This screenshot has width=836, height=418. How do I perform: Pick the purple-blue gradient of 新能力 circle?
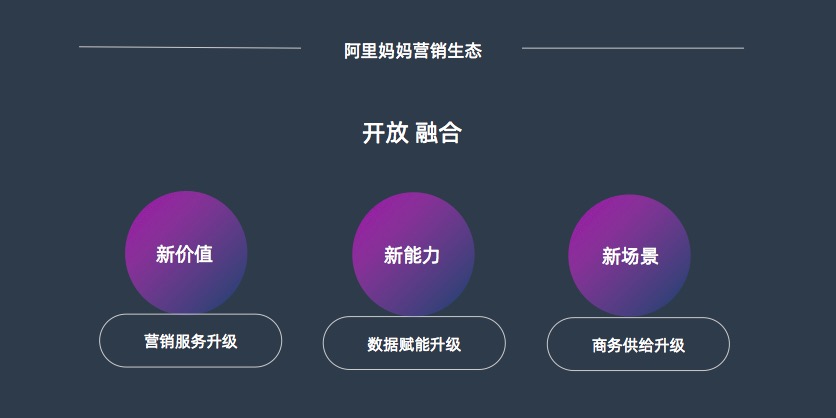tap(413, 254)
